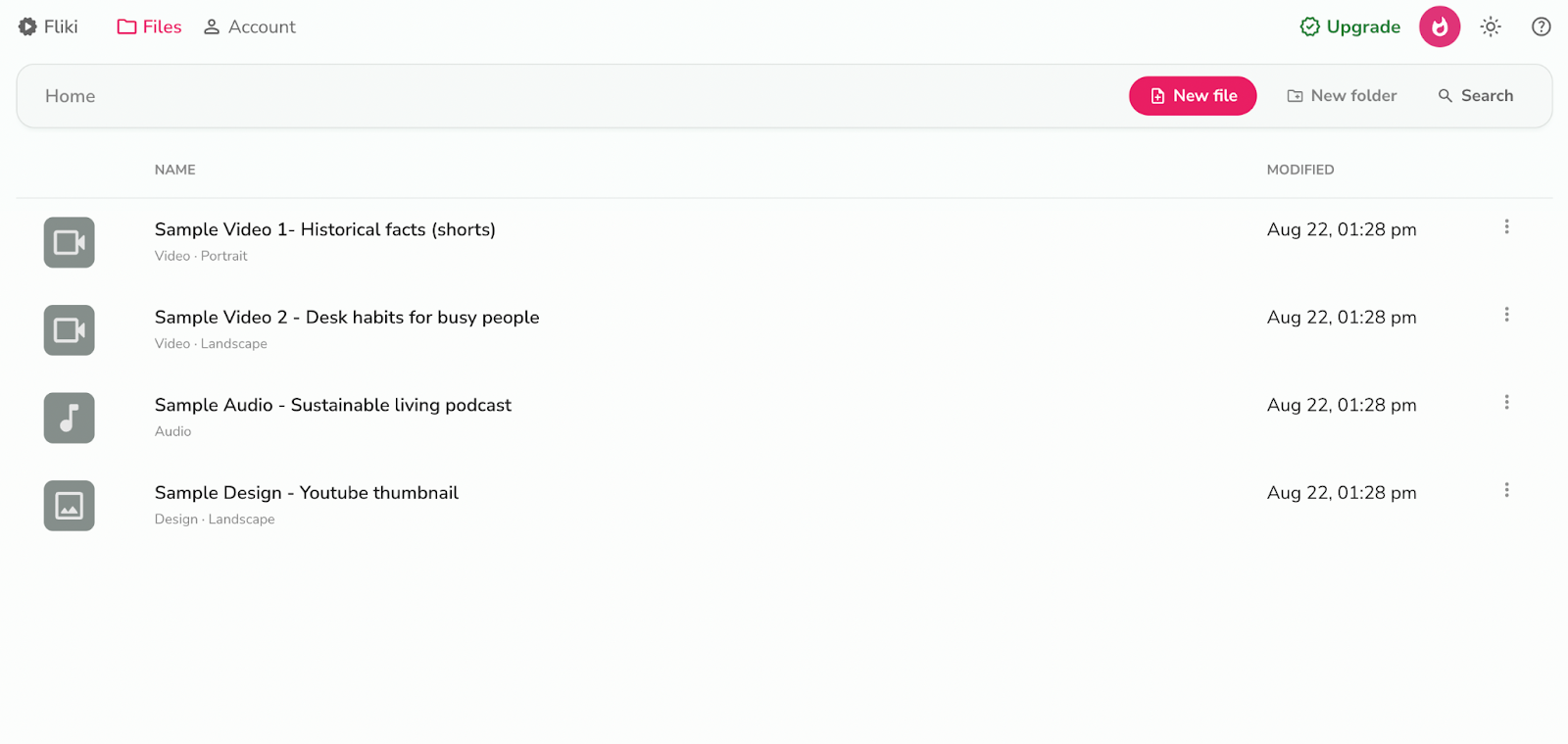Open the Search button

click(1475, 95)
